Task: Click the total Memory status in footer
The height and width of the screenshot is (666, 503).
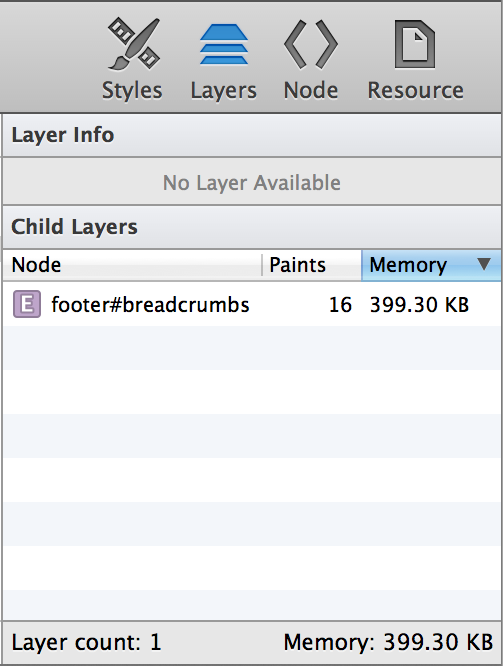Action: [x=388, y=642]
